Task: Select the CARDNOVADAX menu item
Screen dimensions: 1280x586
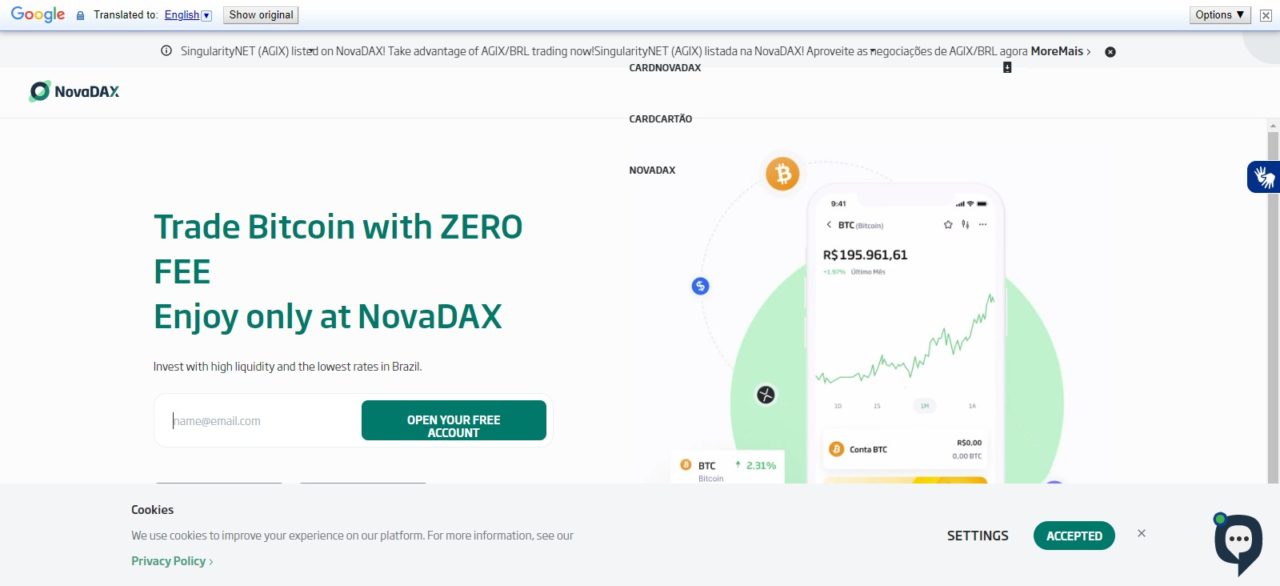Action: (665, 68)
